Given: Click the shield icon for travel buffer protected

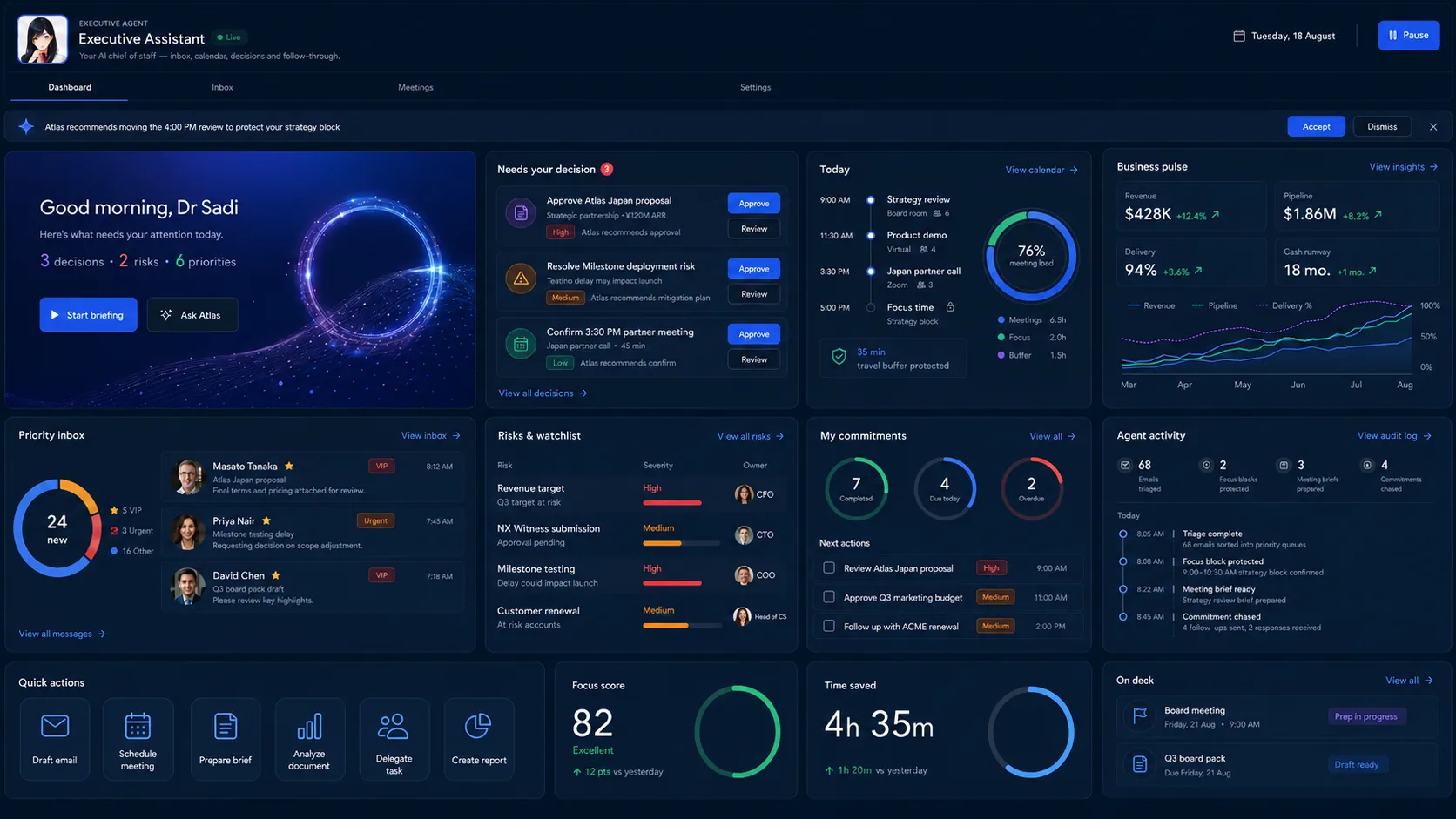Looking at the screenshot, I should [x=839, y=357].
